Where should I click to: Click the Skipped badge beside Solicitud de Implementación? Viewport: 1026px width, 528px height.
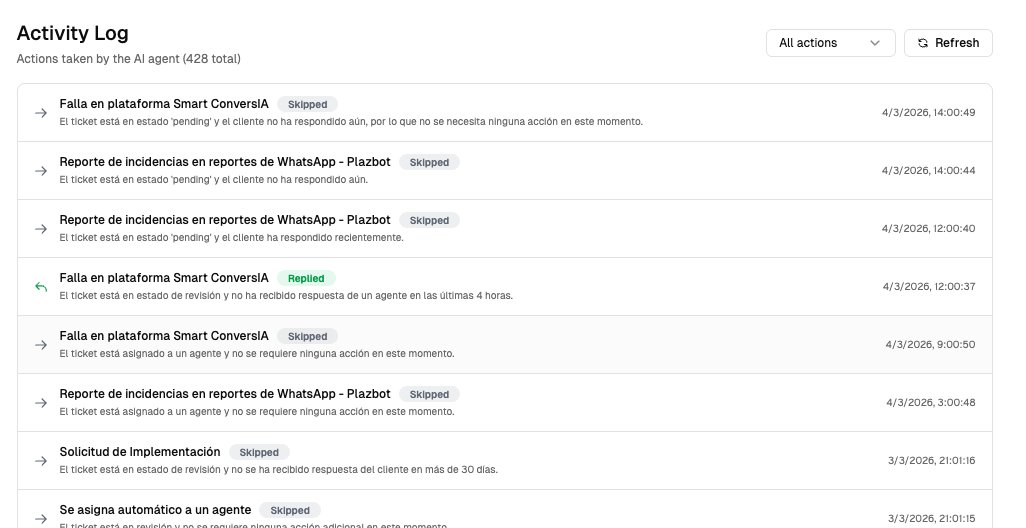click(259, 453)
